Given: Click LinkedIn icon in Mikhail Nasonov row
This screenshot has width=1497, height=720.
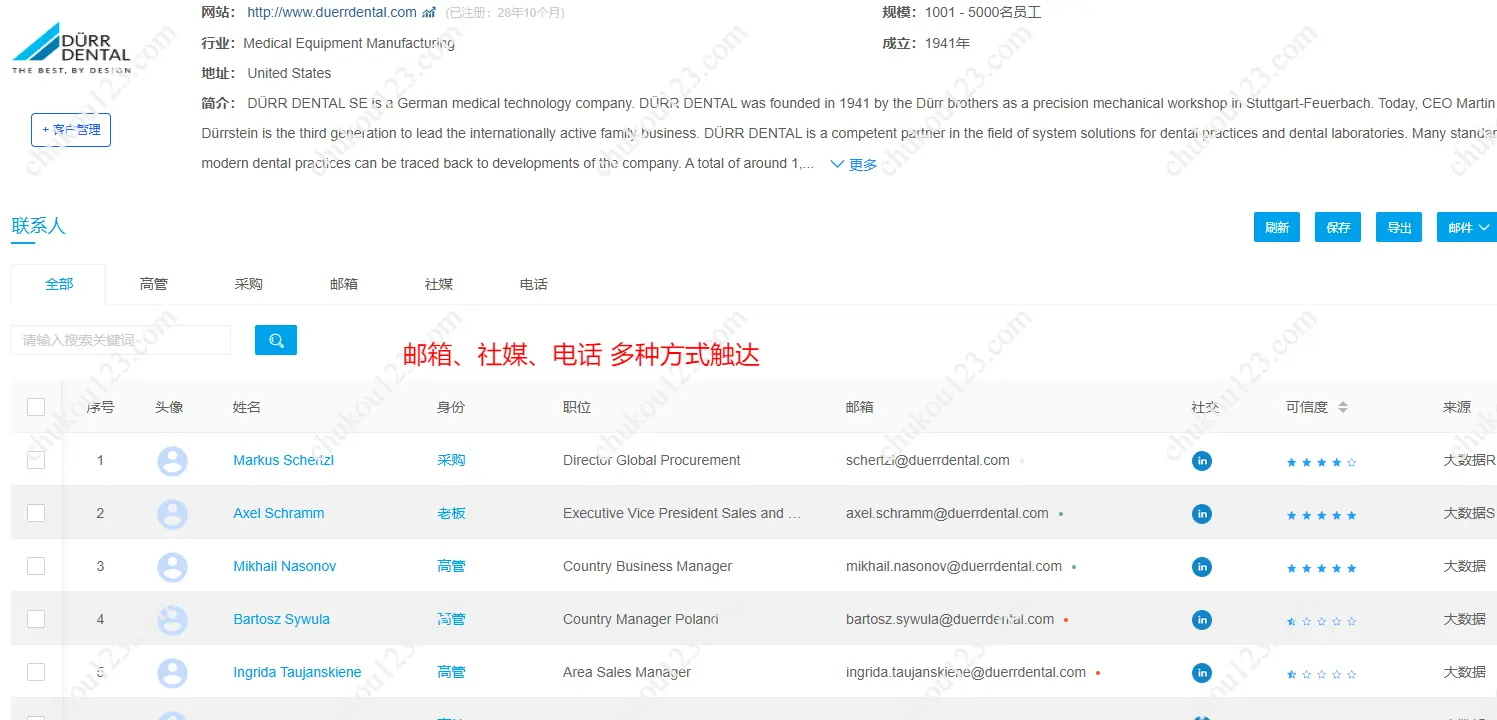Looking at the screenshot, I should 1202,567.
